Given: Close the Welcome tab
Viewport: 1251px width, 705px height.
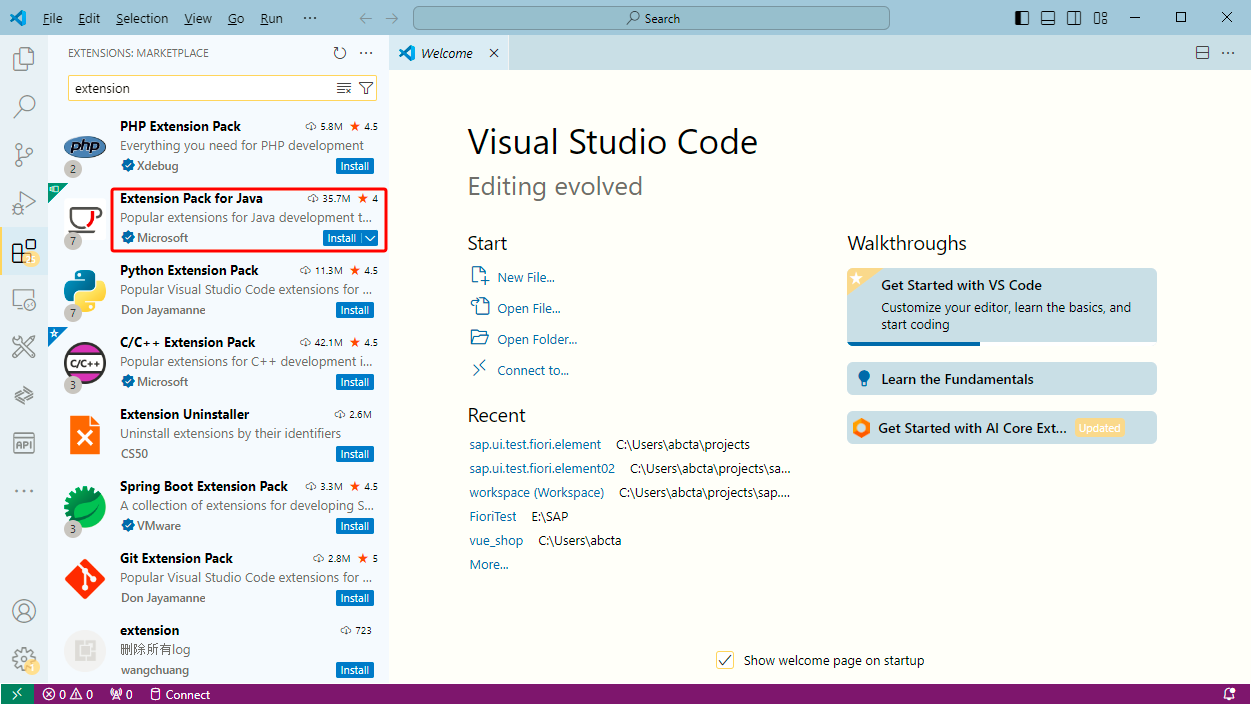Looking at the screenshot, I should 494,53.
